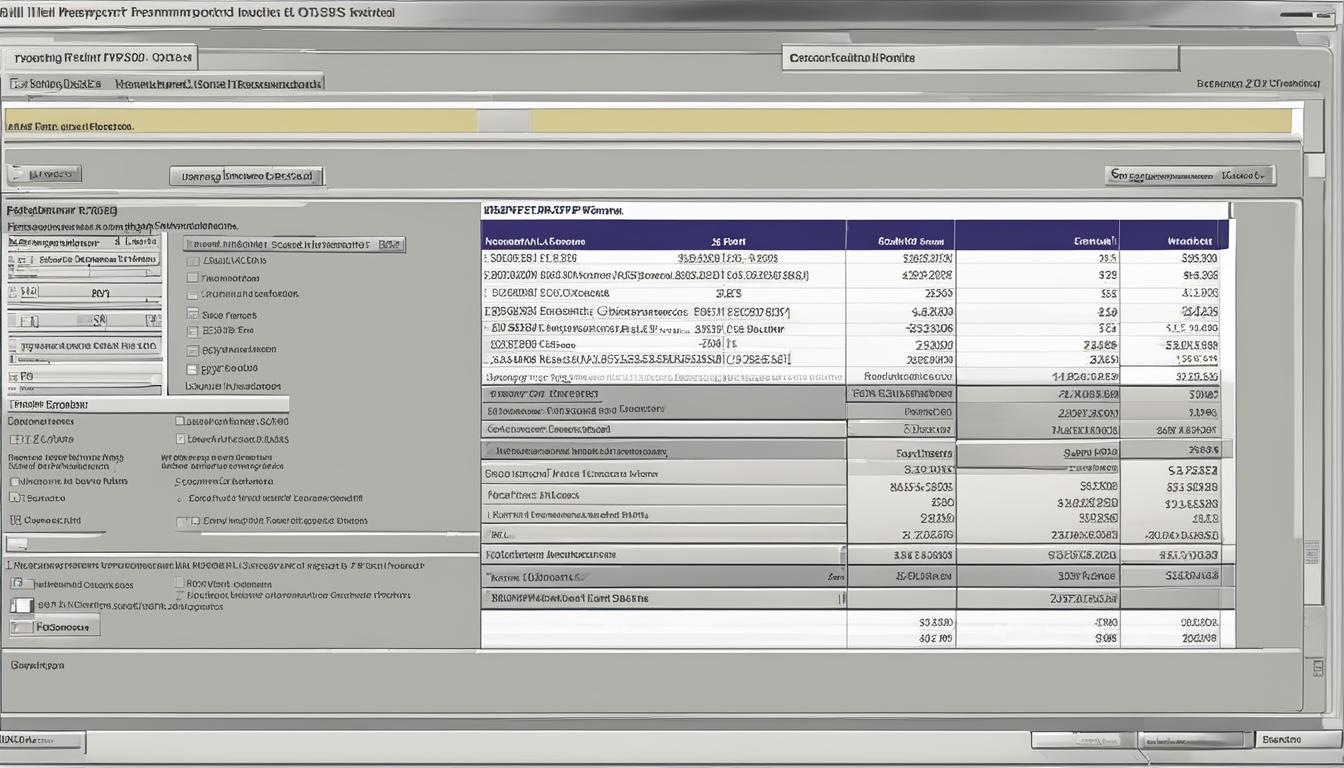
Task: Select the second tab in the tab row above the yellow bar
Action: click(x=217, y=84)
